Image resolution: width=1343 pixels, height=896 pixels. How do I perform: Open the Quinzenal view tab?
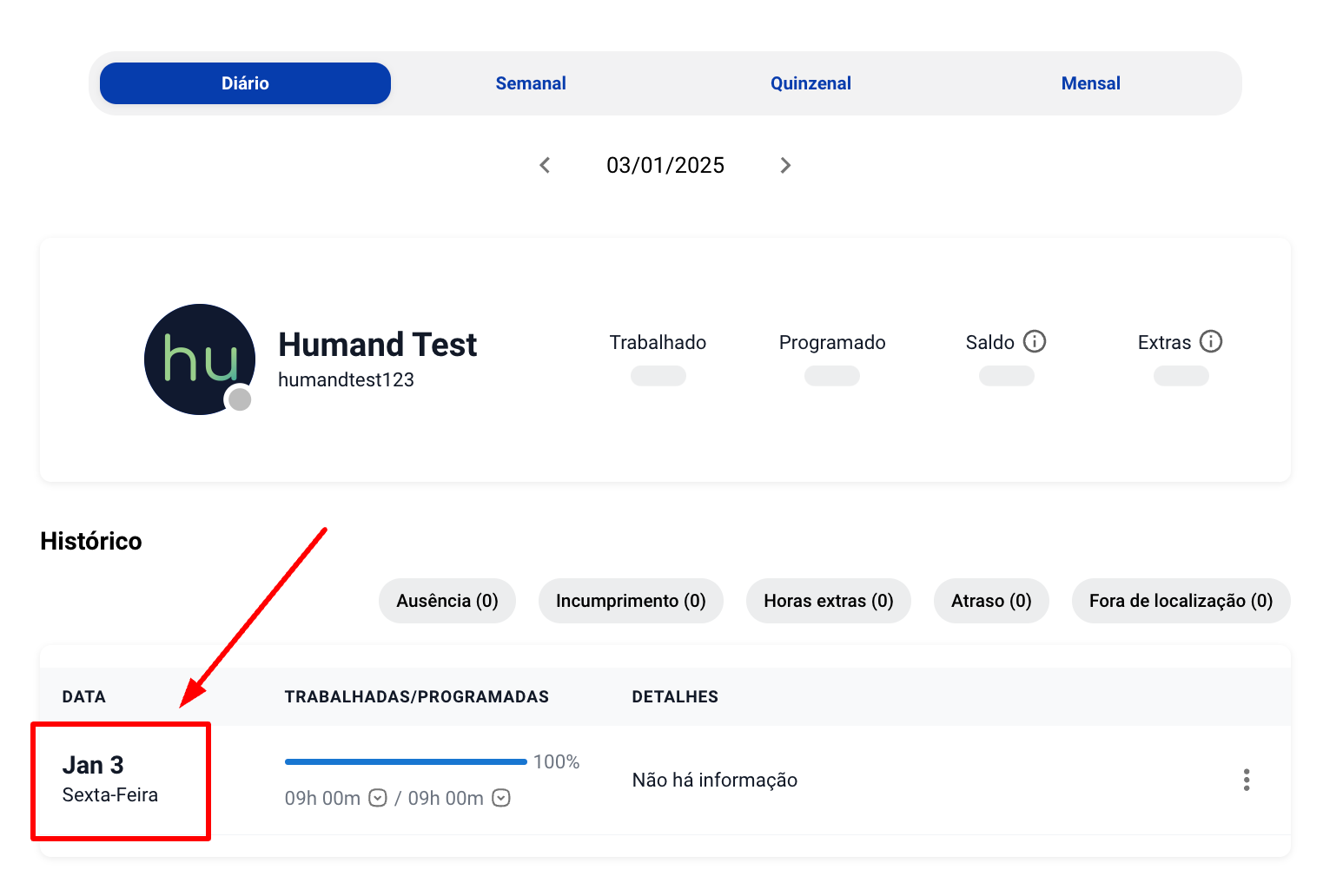[x=810, y=83]
